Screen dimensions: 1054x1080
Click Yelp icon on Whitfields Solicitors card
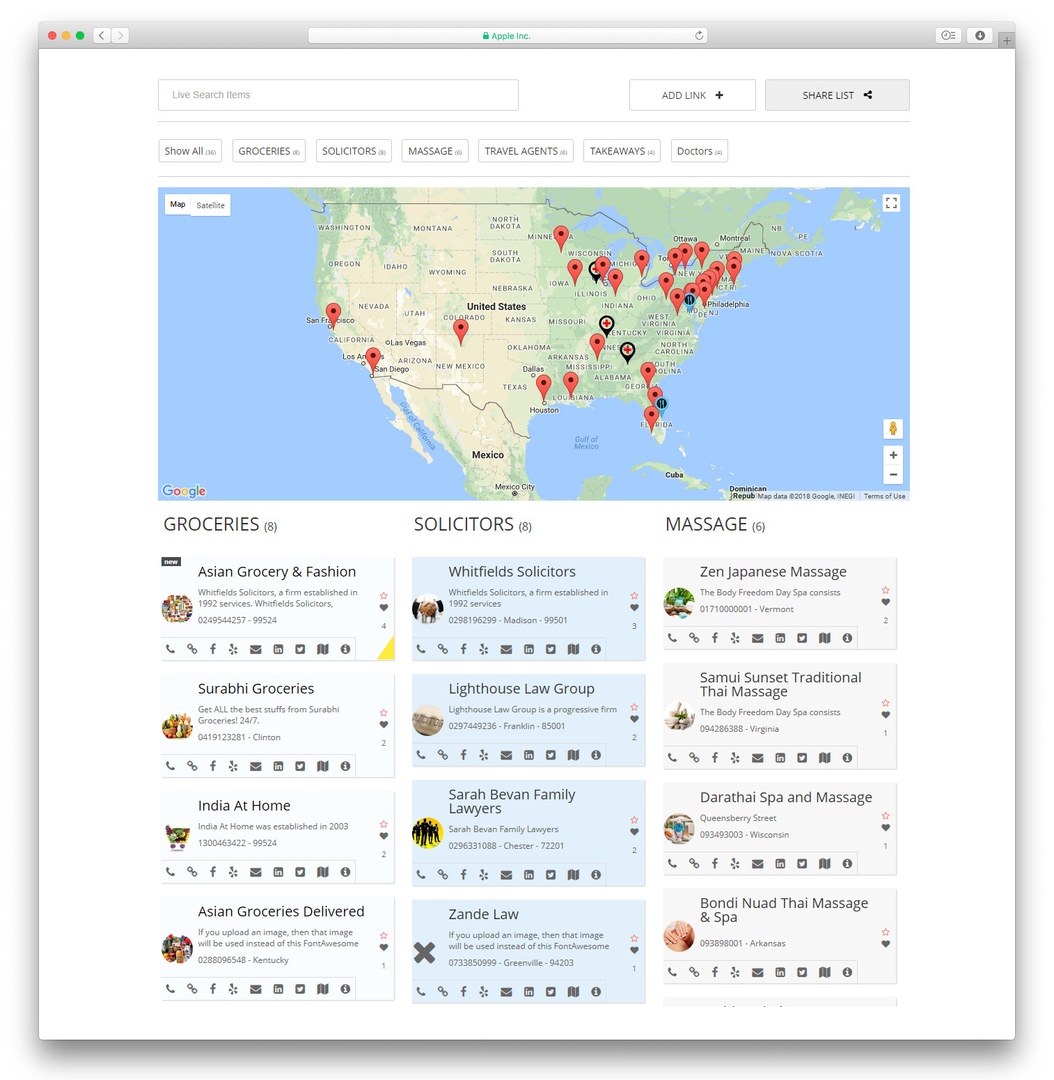(x=483, y=649)
